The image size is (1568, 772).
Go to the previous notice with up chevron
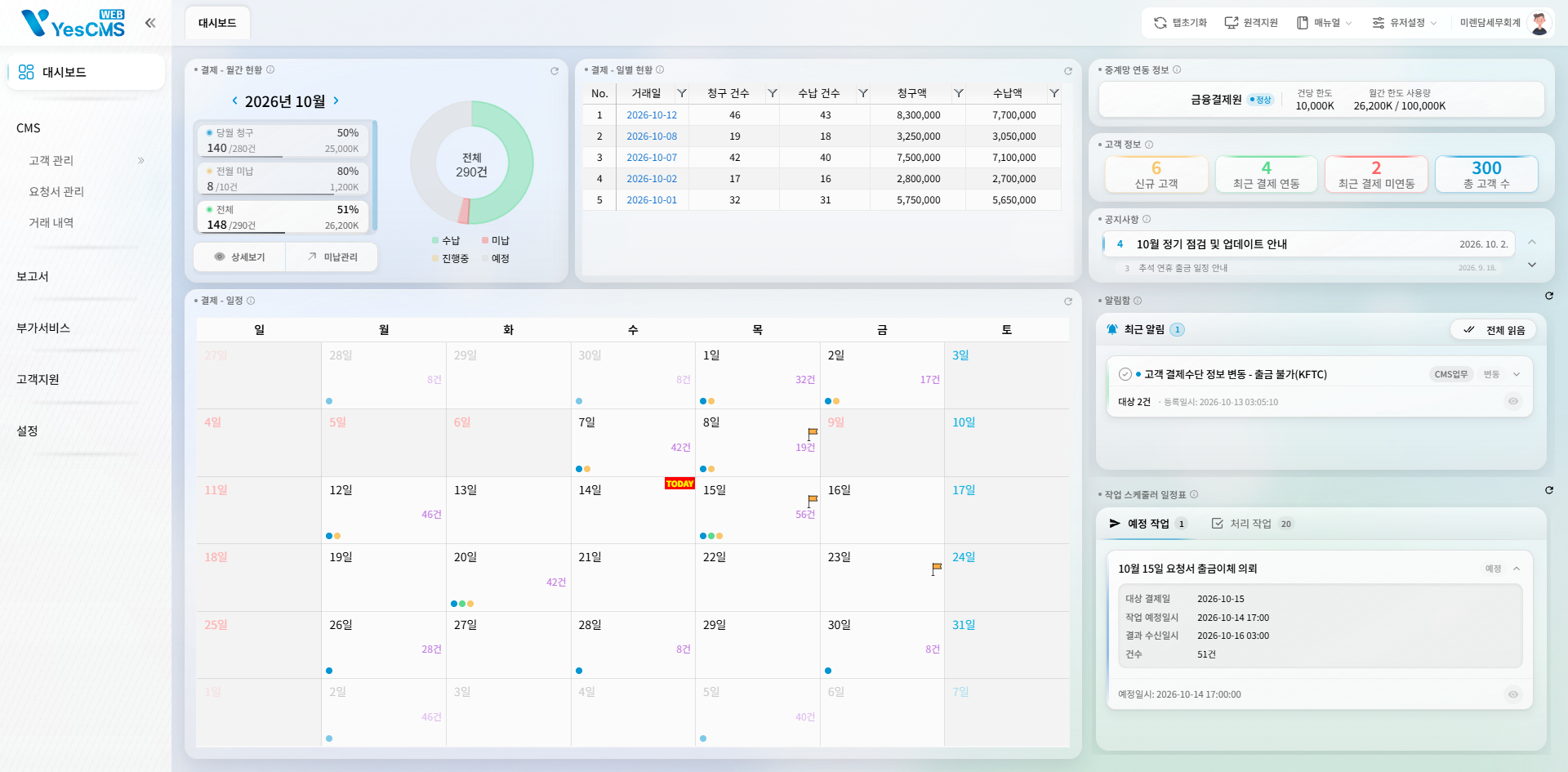point(1532,242)
